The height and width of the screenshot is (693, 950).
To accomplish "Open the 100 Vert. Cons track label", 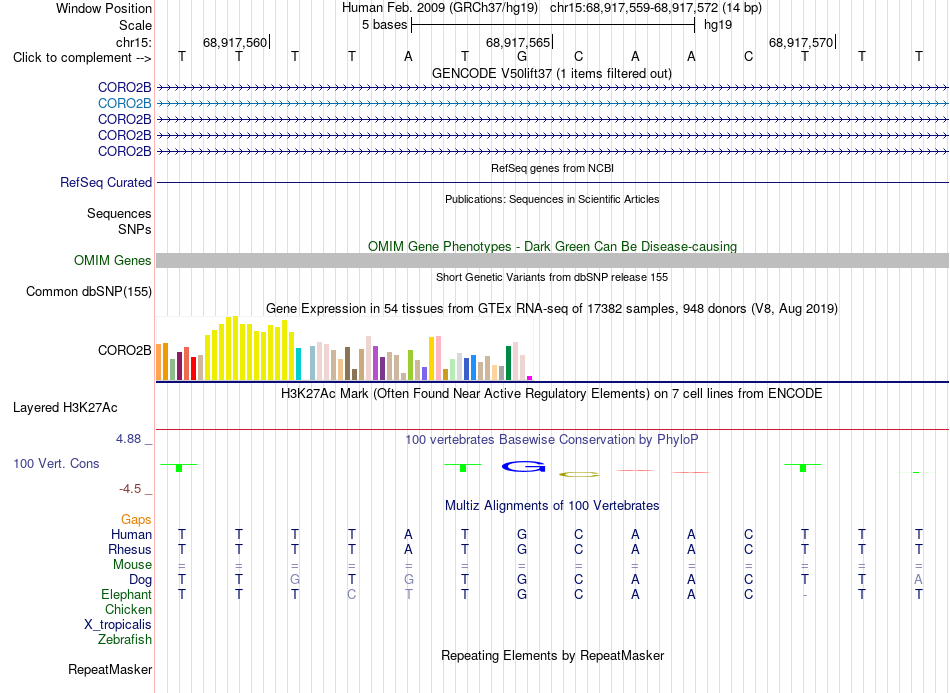I will pyautogui.click(x=56, y=463).
